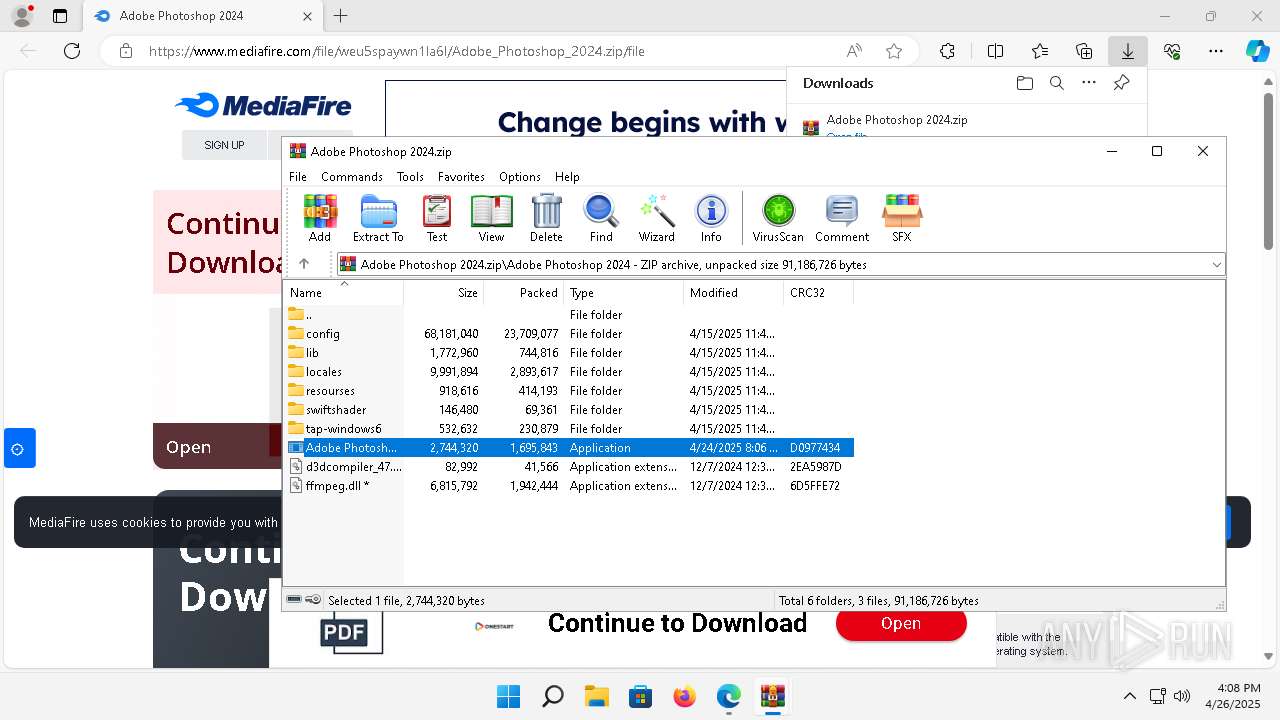The height and width of the screenshot is (720, 1280).
Task: Open Edge extensions puzzle icon
Action: pos(947,51)
